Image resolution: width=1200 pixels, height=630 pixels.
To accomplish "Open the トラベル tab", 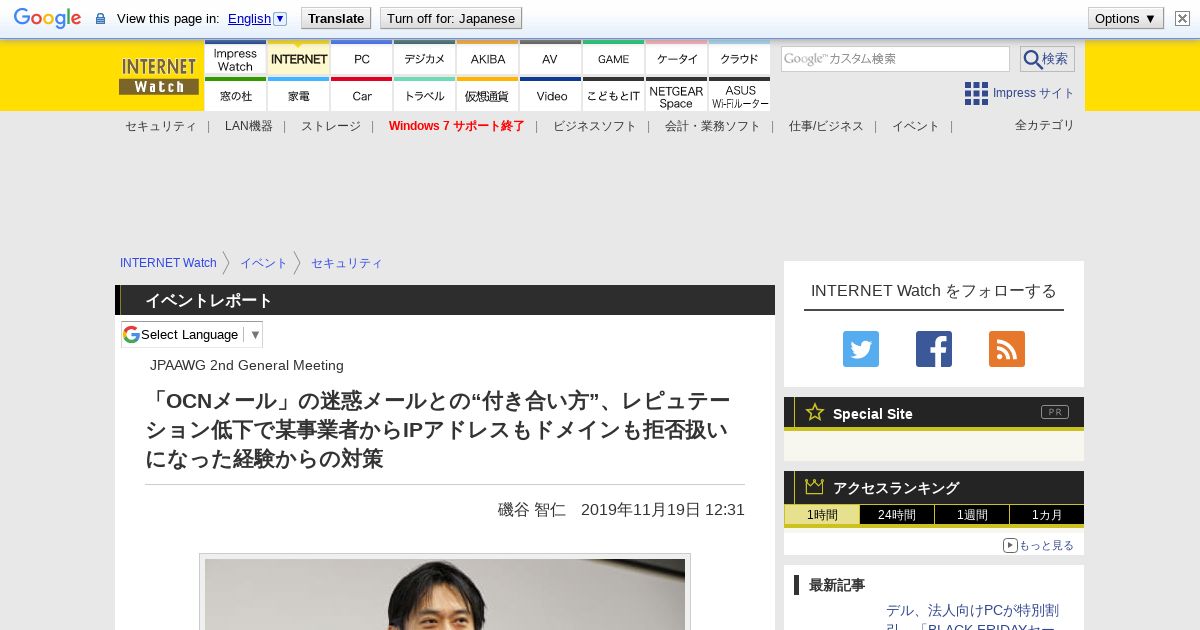I will pos(424,95).
